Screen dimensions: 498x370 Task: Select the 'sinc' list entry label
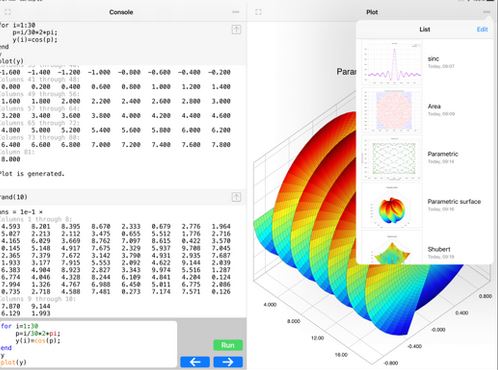(433, 59)
